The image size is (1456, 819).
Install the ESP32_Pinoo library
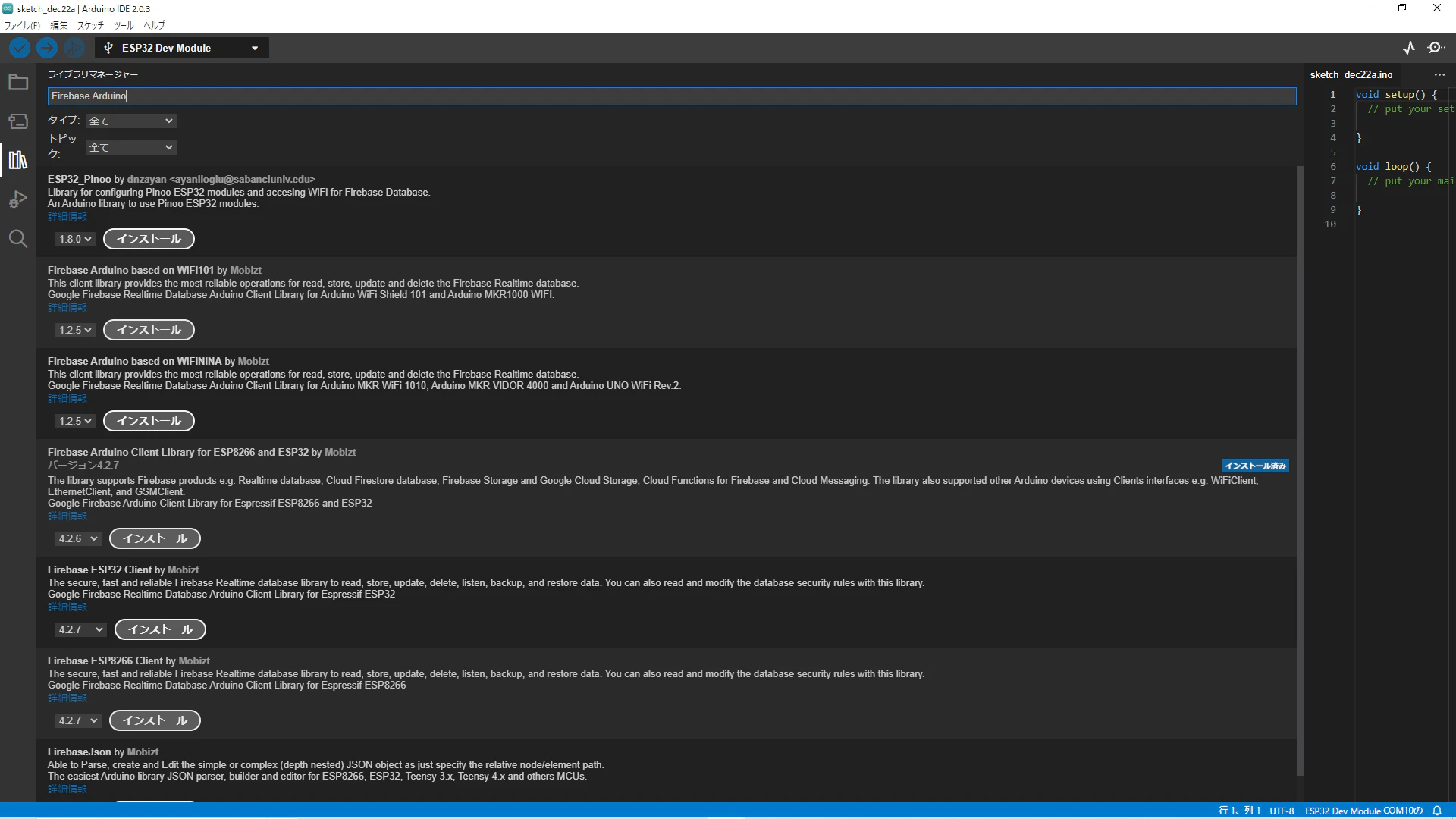149,239
